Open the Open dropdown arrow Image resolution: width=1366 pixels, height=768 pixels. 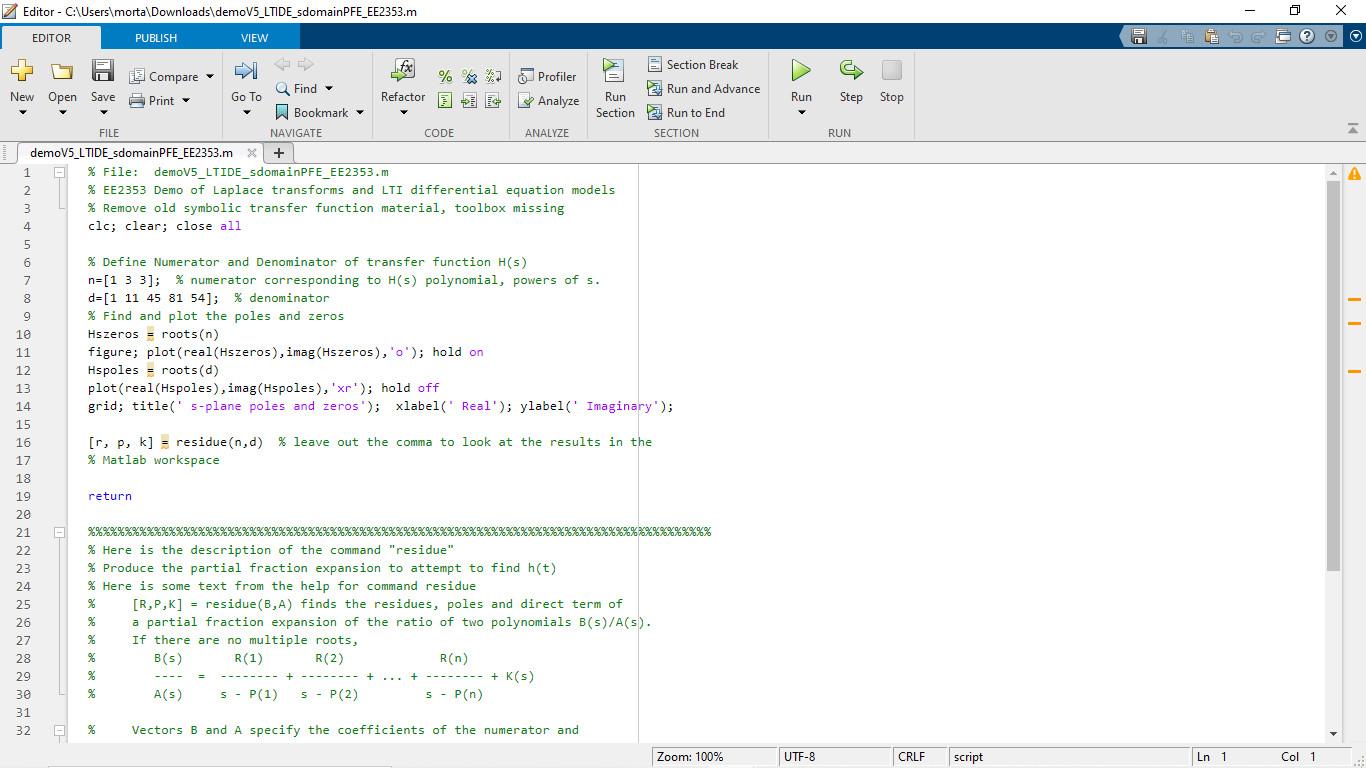62,112
